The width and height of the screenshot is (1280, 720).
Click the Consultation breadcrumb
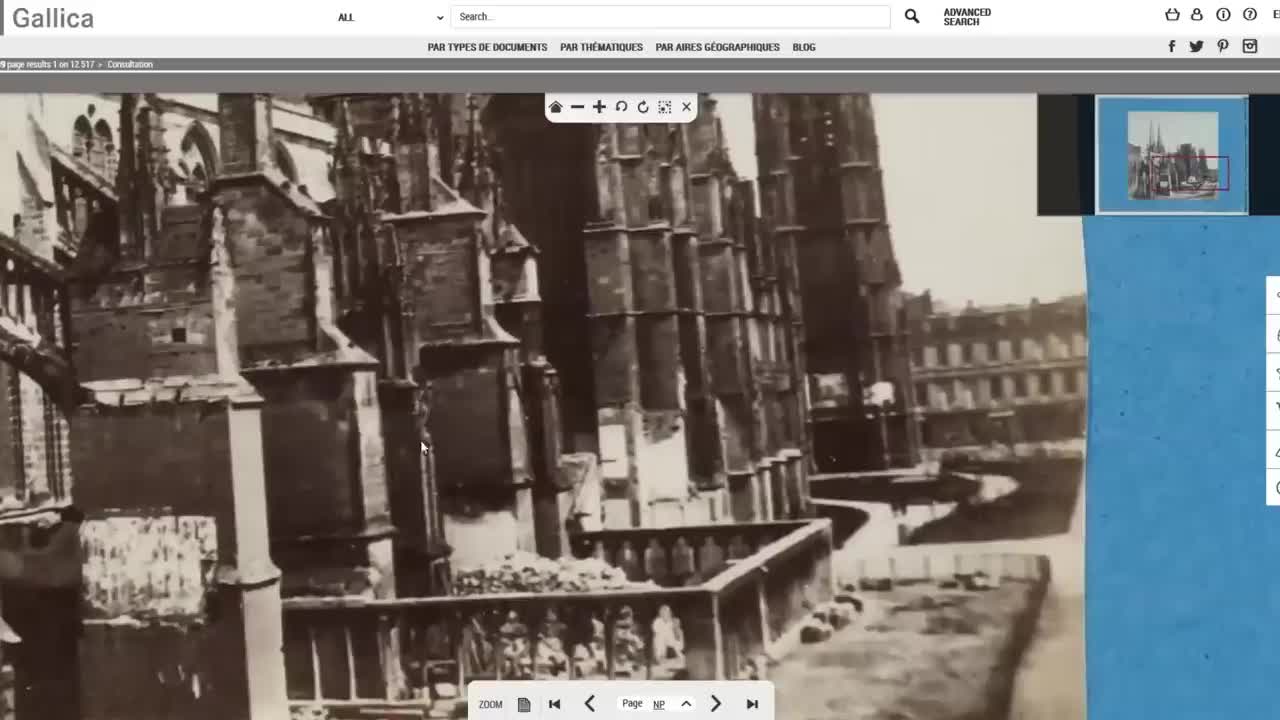point(130,64)
